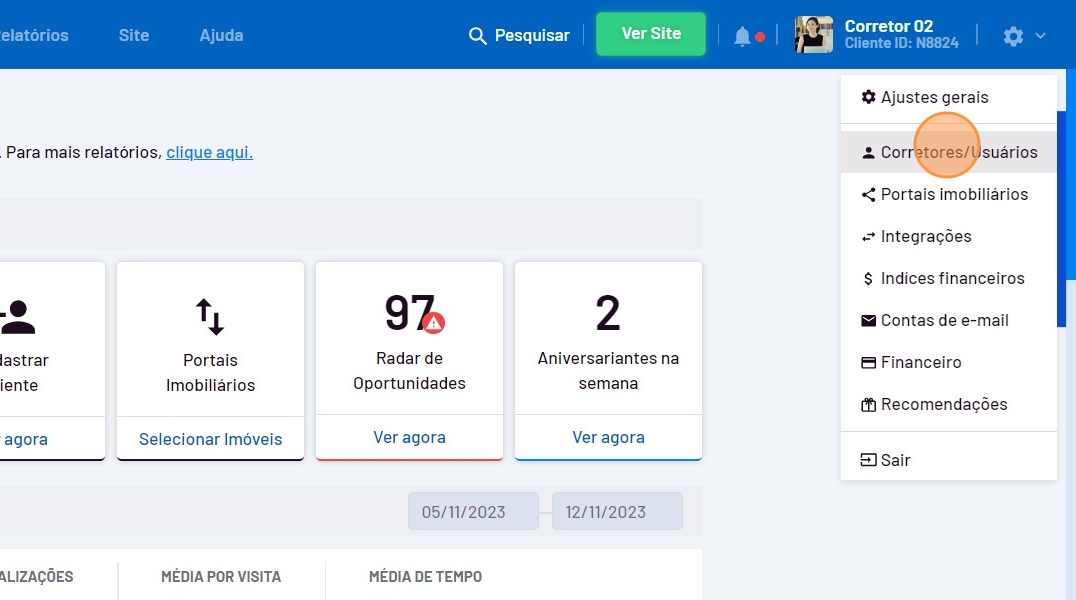This screenshot has height=600, width=1076.
Task: Select Corretores/Usuários menu entry
Action: [x=958, y=153]
